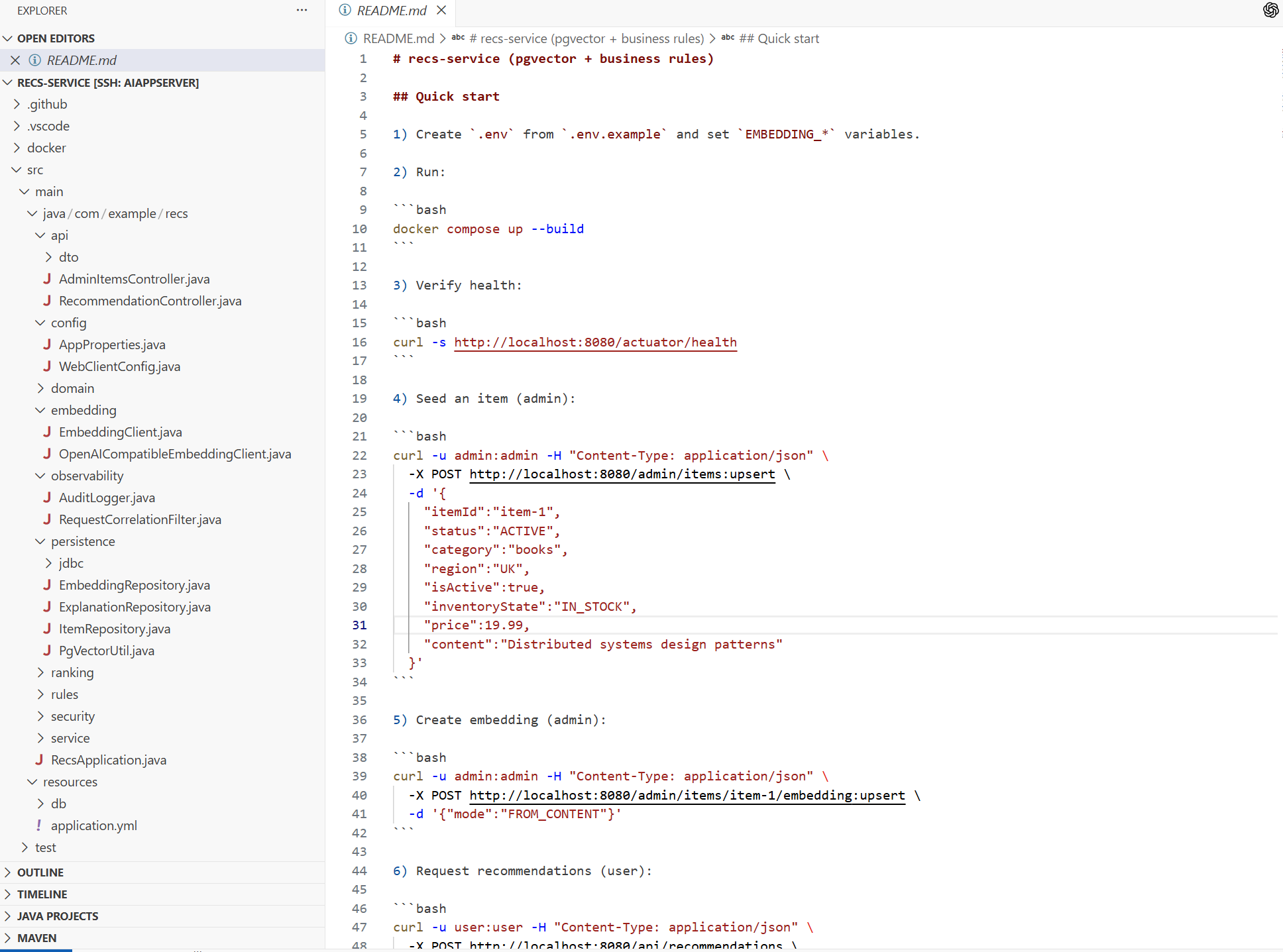
Task: Click the info icon in the breadcrumb bar
Action: pos(350,38)
